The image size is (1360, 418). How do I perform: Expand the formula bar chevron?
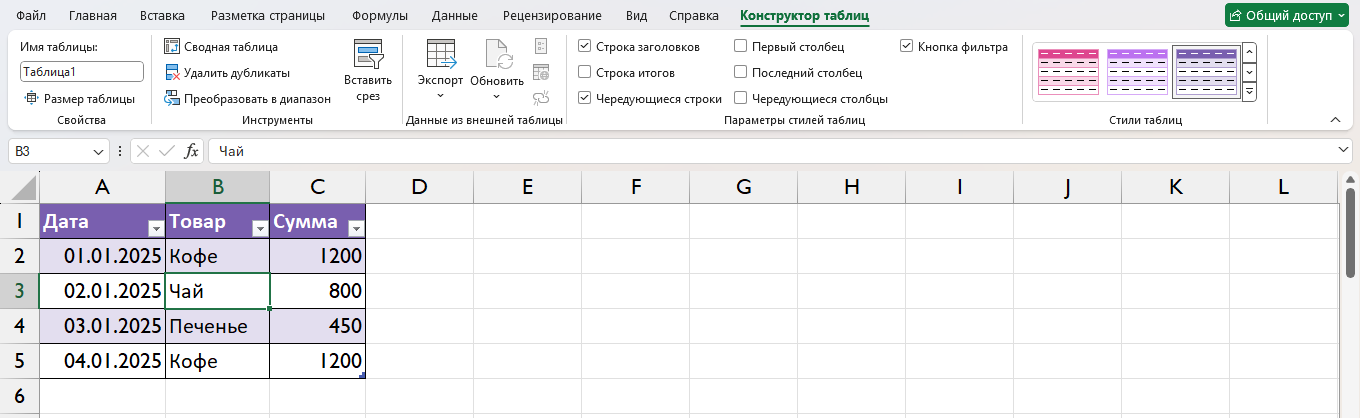[x=1343, y=150]
